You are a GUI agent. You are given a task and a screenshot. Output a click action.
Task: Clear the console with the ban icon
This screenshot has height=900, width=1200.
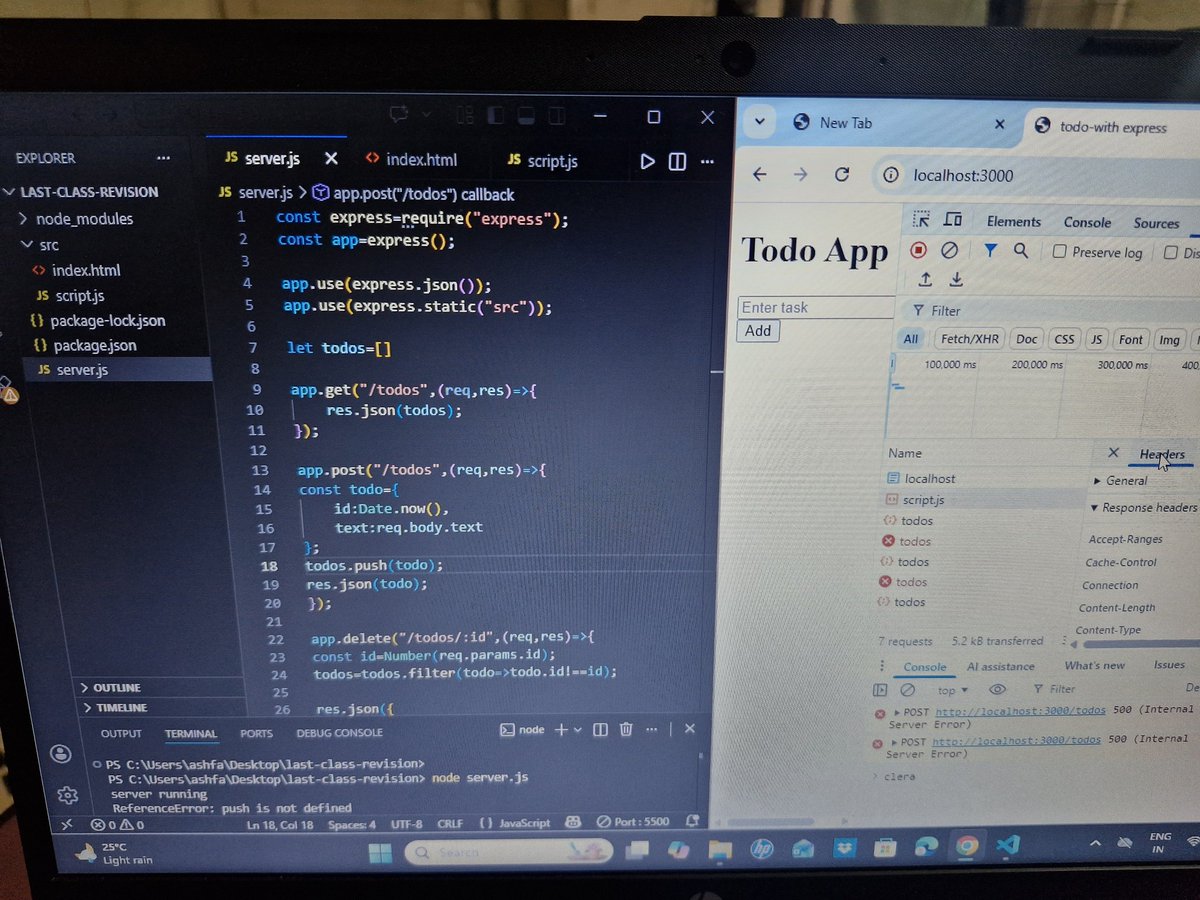click(x=907, y=690)
